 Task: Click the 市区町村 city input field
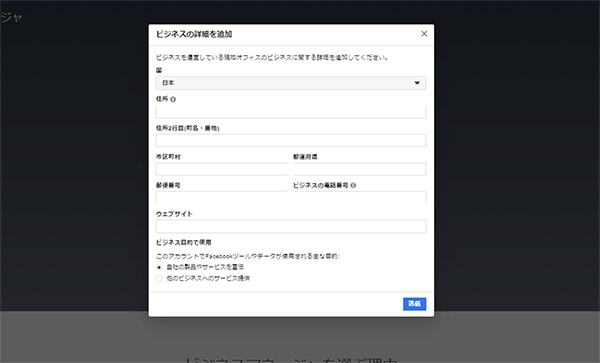(x=222, y=169)
